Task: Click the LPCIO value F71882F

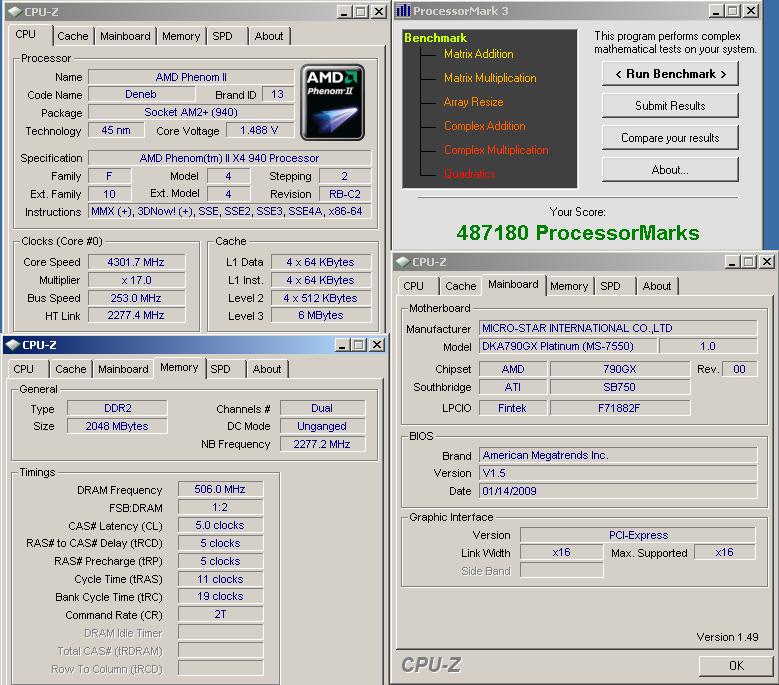Action: pyautogui.click(x=620, y=408)
